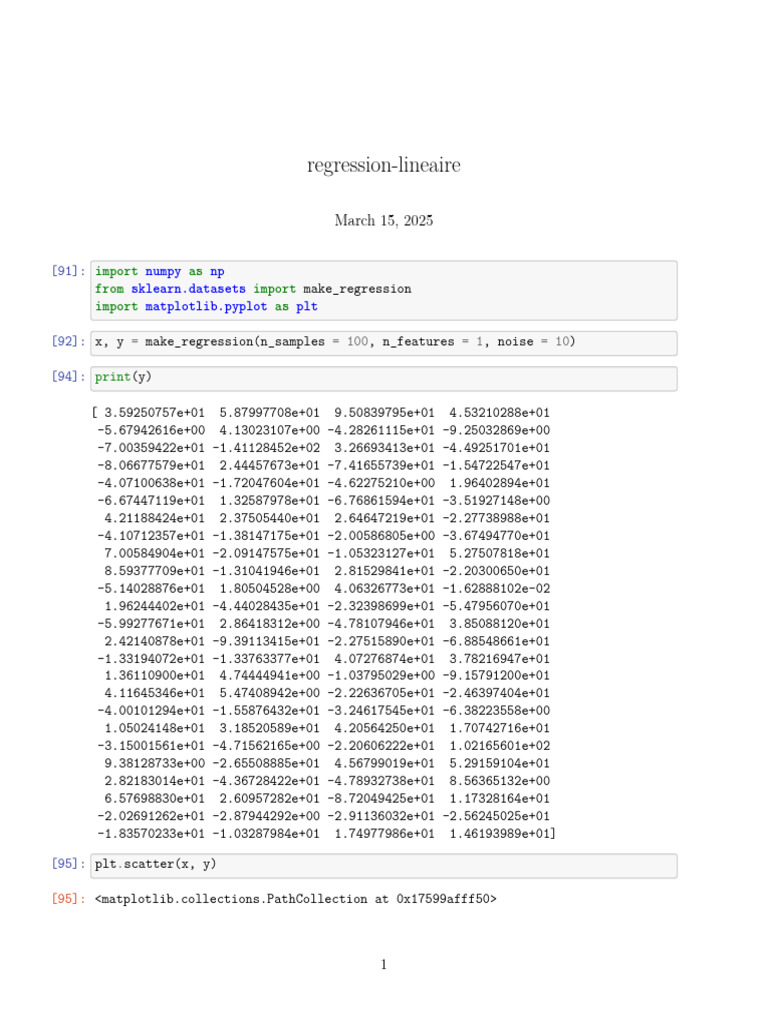Click the value 1.02165601e+02
768x1024 pixels.
(499, 746)
